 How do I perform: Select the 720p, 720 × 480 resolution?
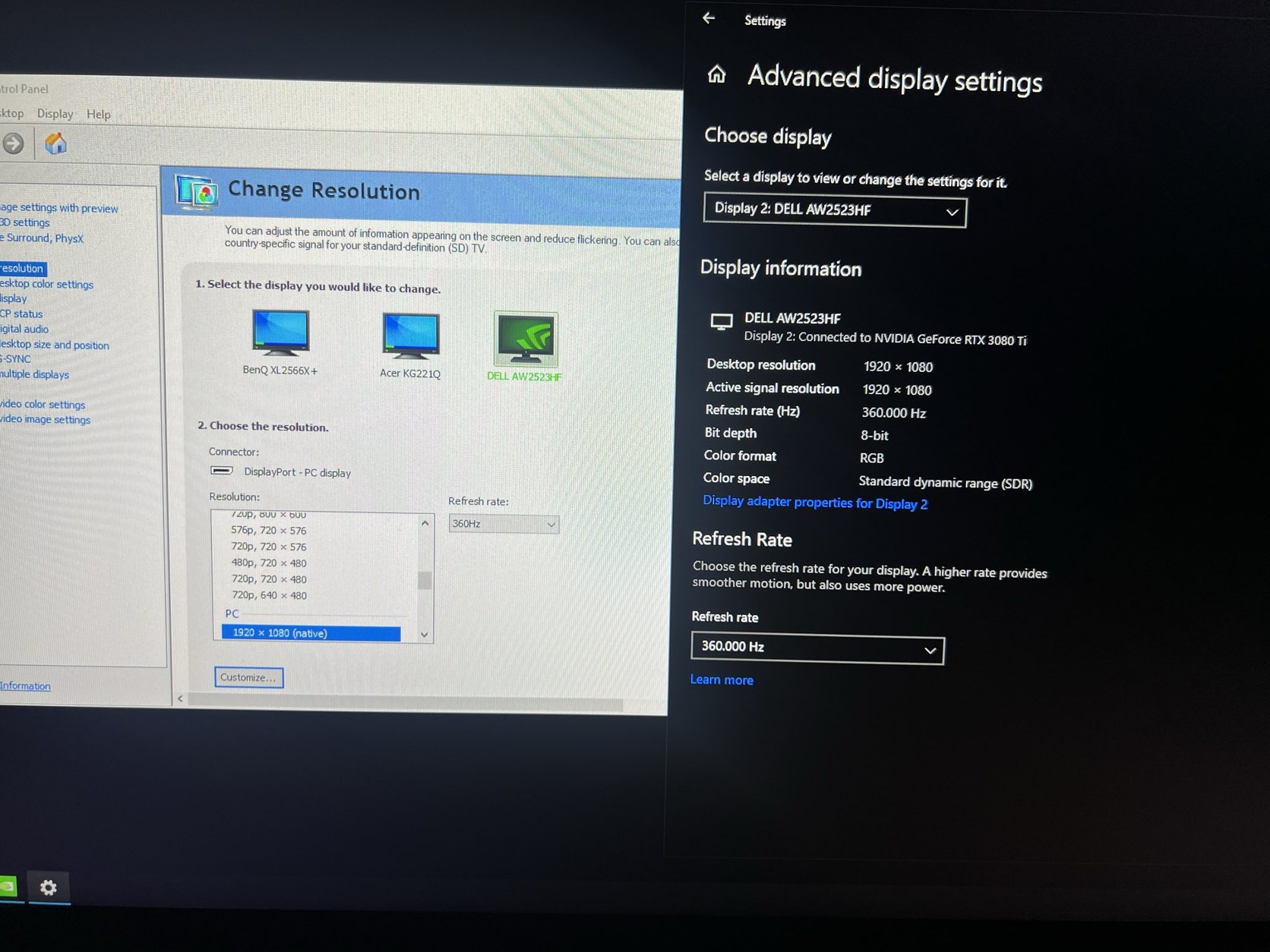tap(269, 579)
